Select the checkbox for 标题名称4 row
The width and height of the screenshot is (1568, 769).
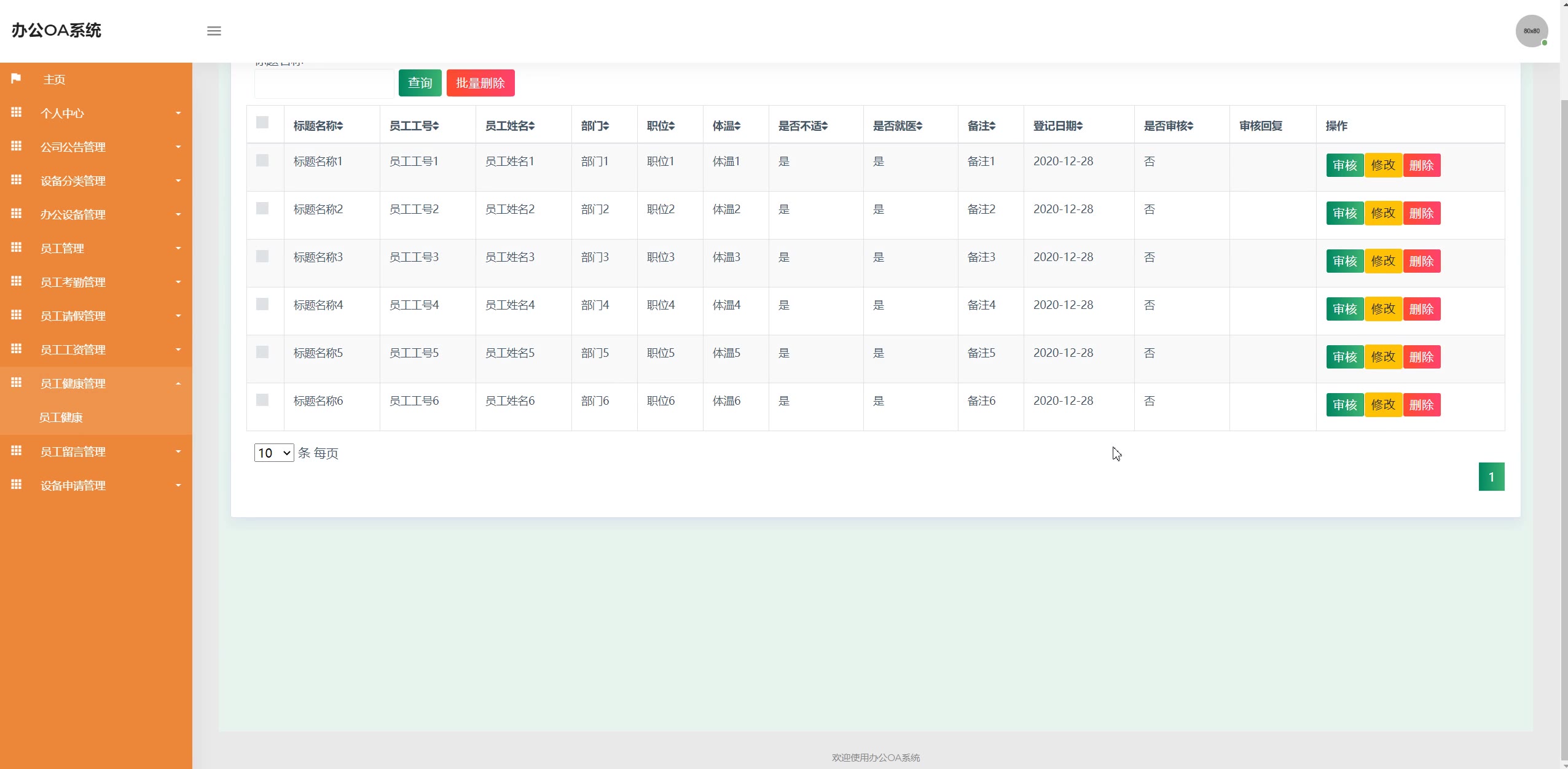[x=262, y=304]
